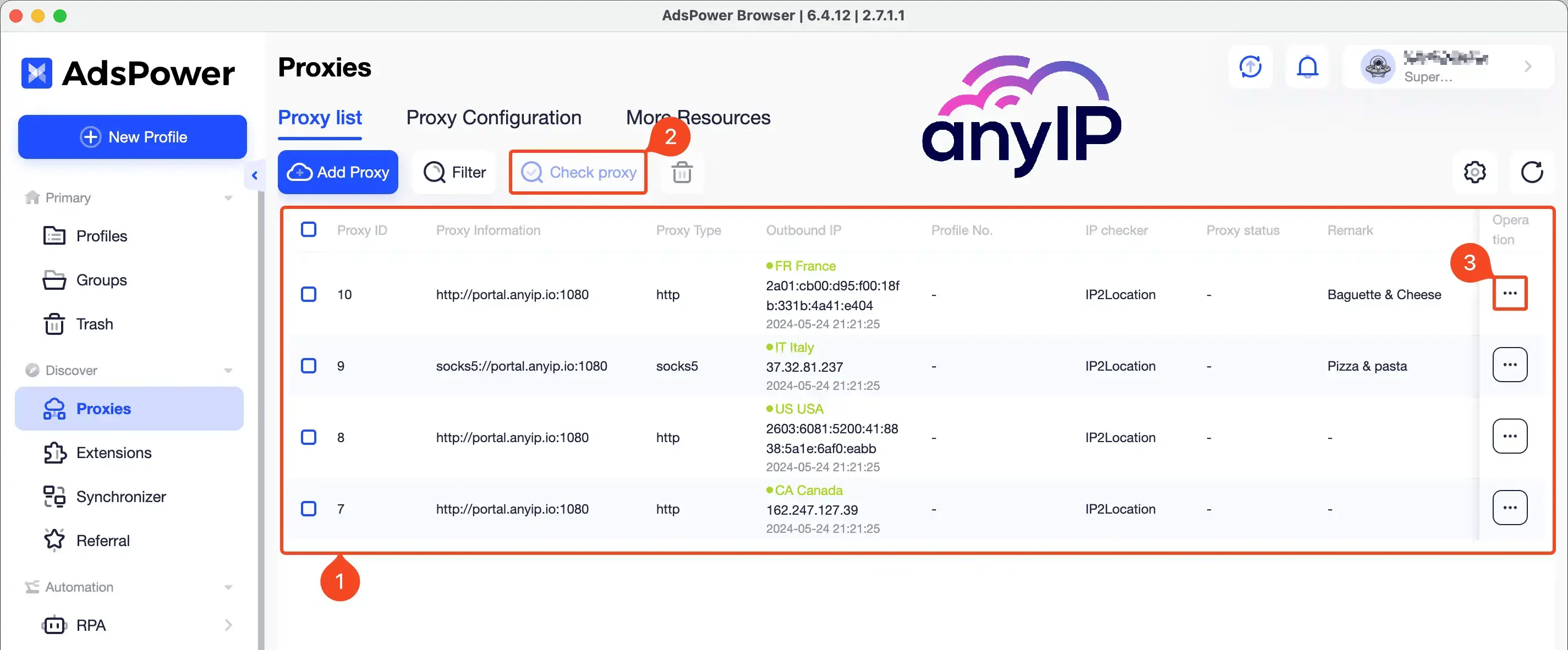The height and width of the screenshot is (650, 1568).
Task: Expand the Automation sidebar group
Action: [229, 587]
